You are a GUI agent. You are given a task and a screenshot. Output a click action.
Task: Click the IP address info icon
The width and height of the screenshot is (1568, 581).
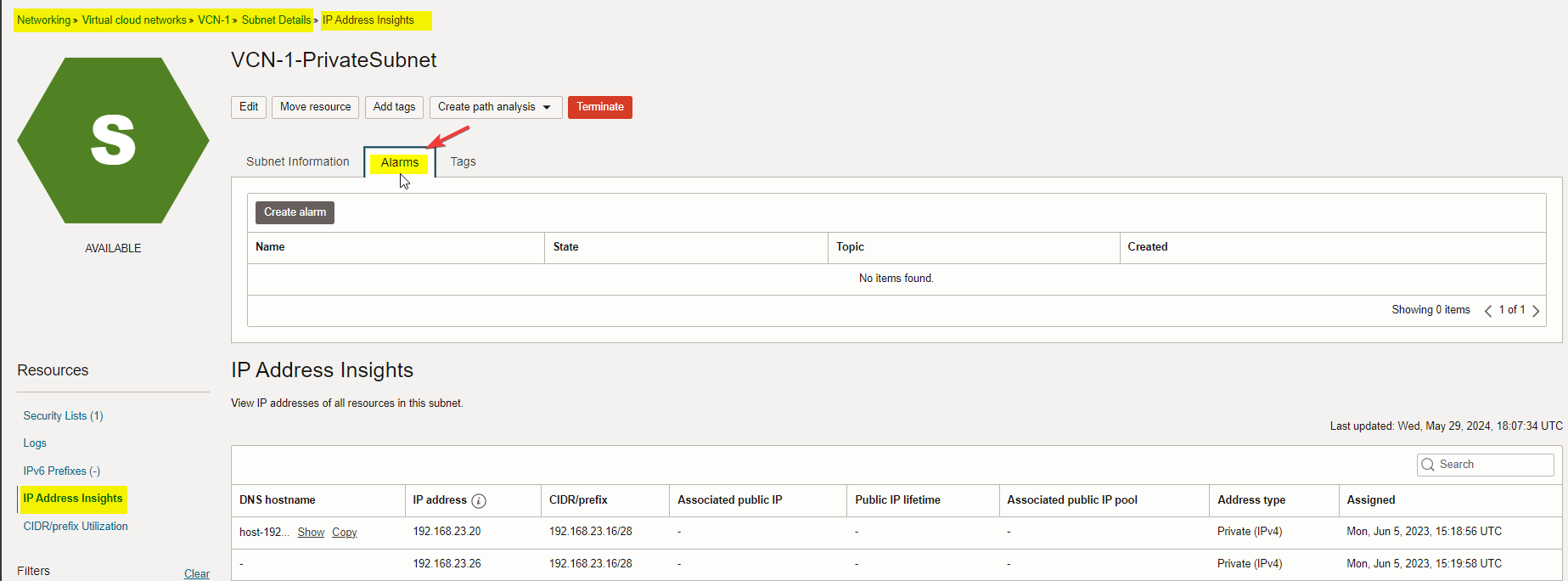tap(479, 501)
